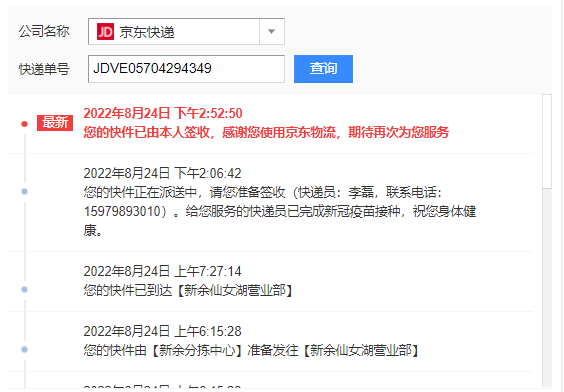Click the red latest-status timeline dot
Image resolution: width=564 pixels, height=392 pixels.
coord(24,124)
